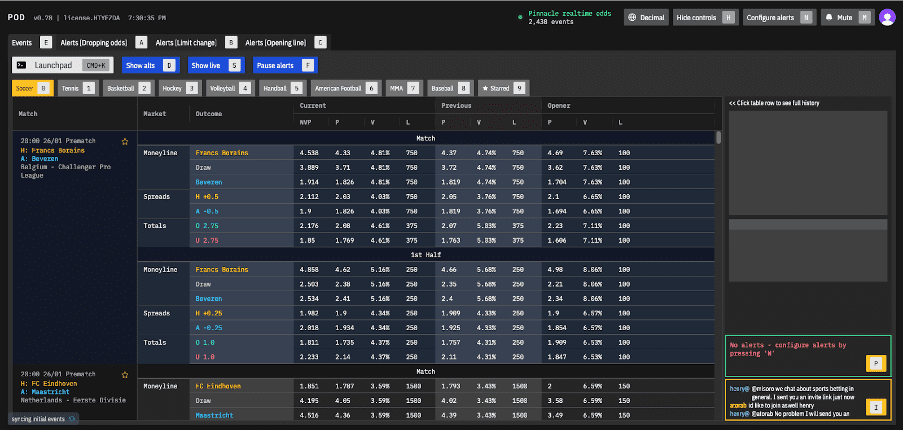Select the U 2.75 totals row
904x430 pixels.
point(453,240)
